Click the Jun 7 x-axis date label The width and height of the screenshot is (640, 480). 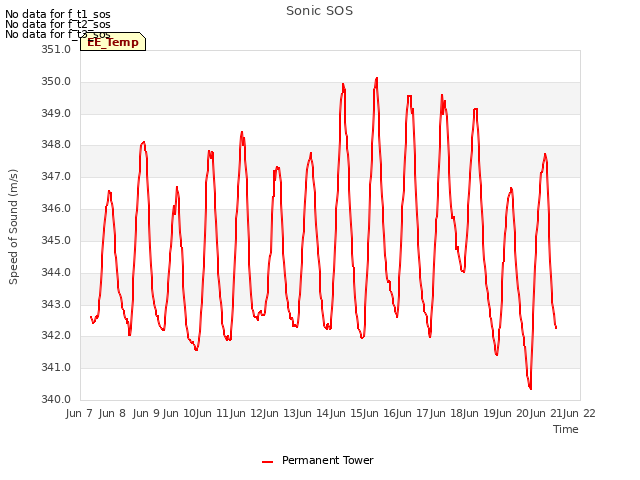pos(79,413)
